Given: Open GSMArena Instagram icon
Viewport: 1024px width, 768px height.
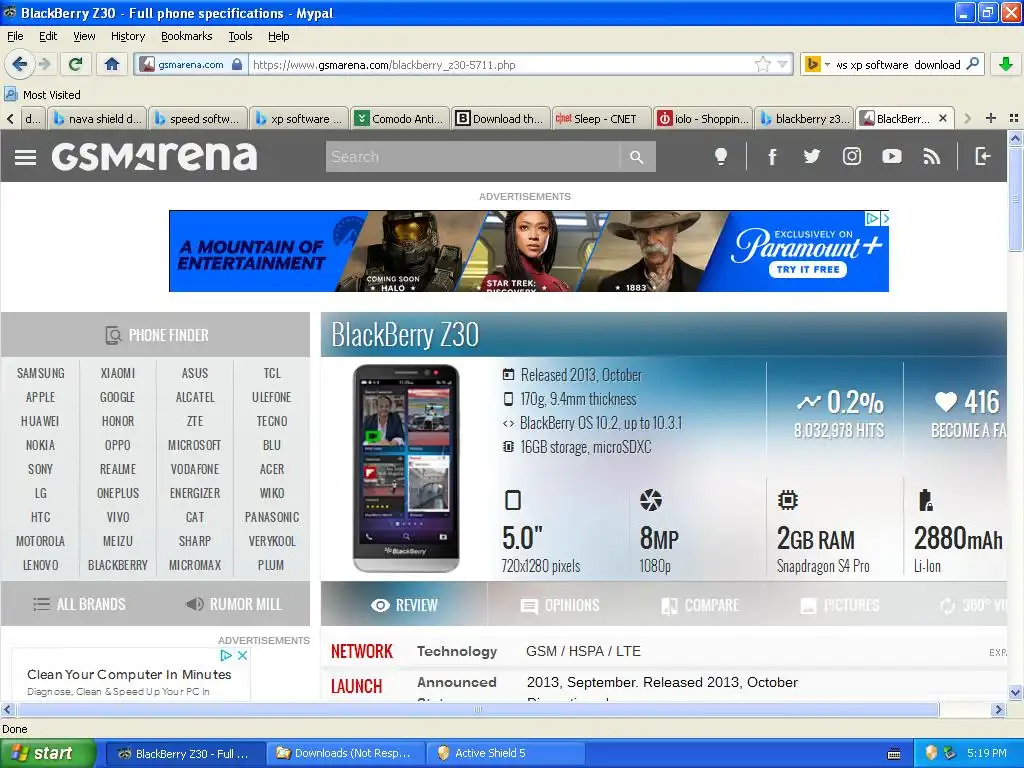Looking at the screenshot, I should point(852,156).
